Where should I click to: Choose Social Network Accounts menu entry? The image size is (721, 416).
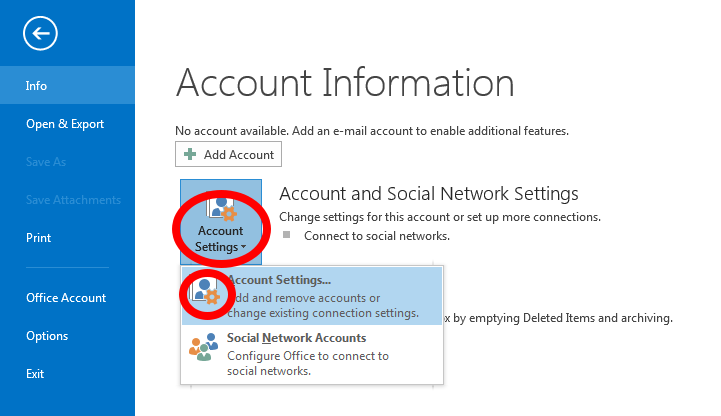point(312,354)
